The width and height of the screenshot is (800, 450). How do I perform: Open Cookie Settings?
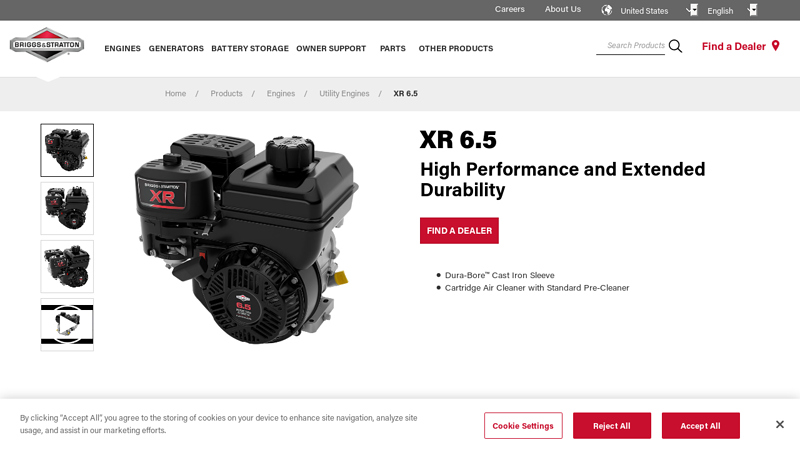pos(523,426)
